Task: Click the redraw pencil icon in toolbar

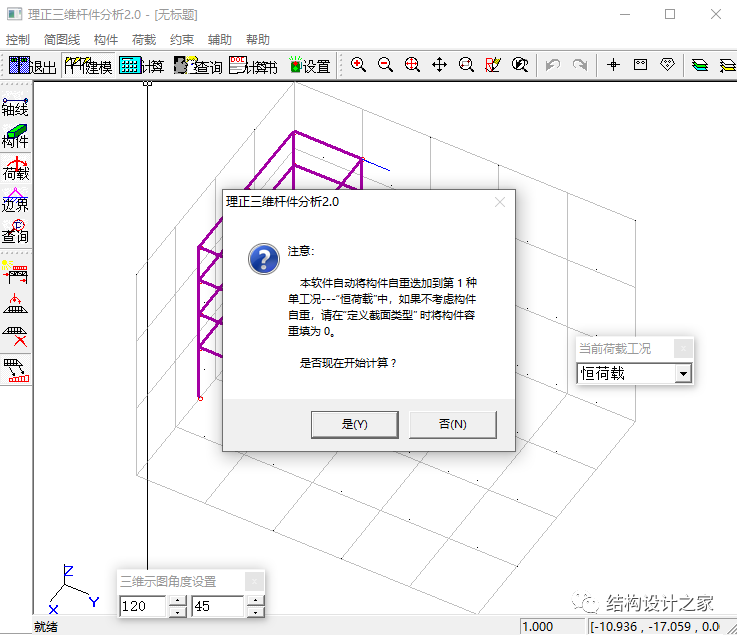Action: (493, 64)
